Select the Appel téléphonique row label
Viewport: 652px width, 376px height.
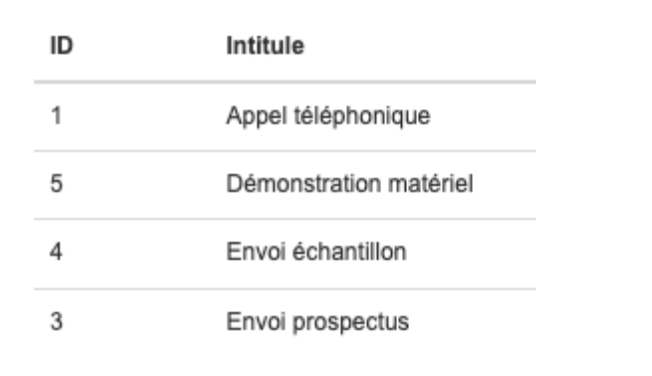click(x=328, y=116)
